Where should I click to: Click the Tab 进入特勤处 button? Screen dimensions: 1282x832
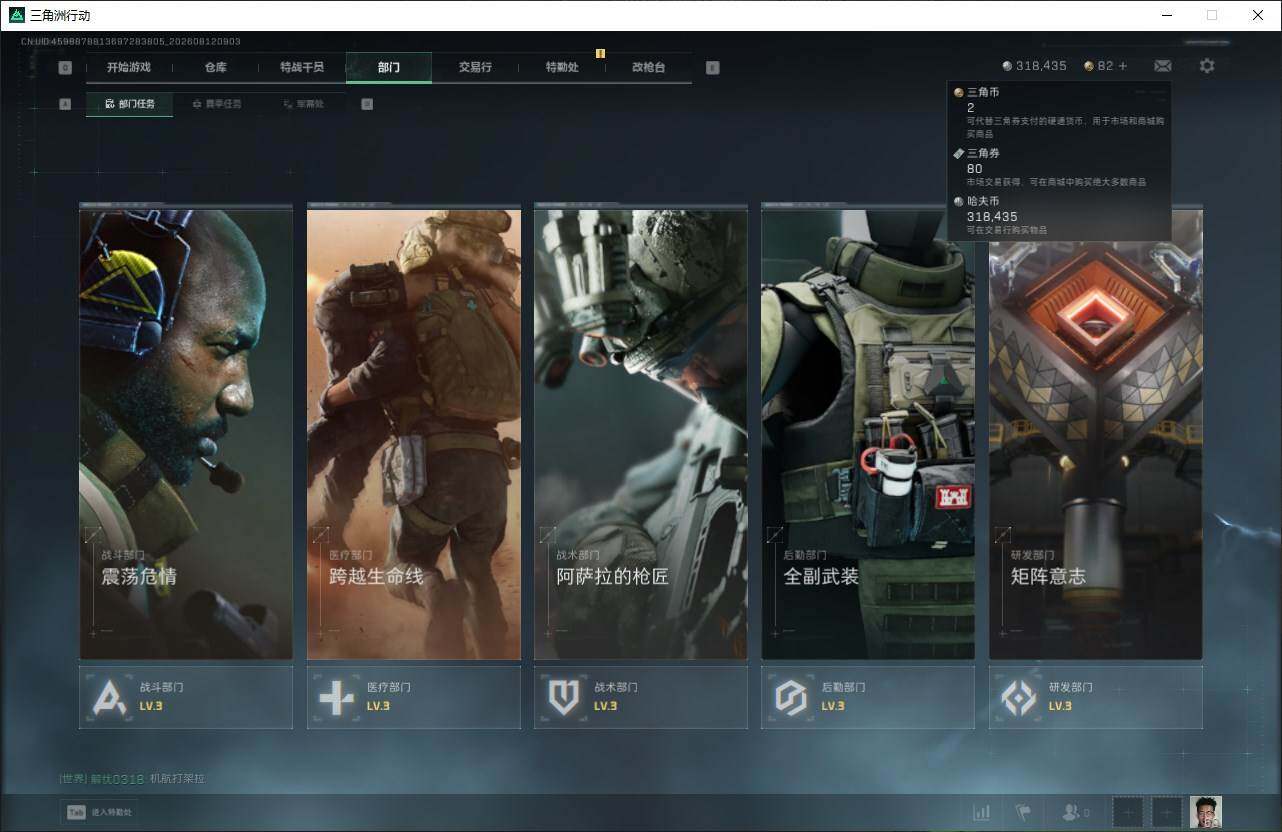point(100,812)
